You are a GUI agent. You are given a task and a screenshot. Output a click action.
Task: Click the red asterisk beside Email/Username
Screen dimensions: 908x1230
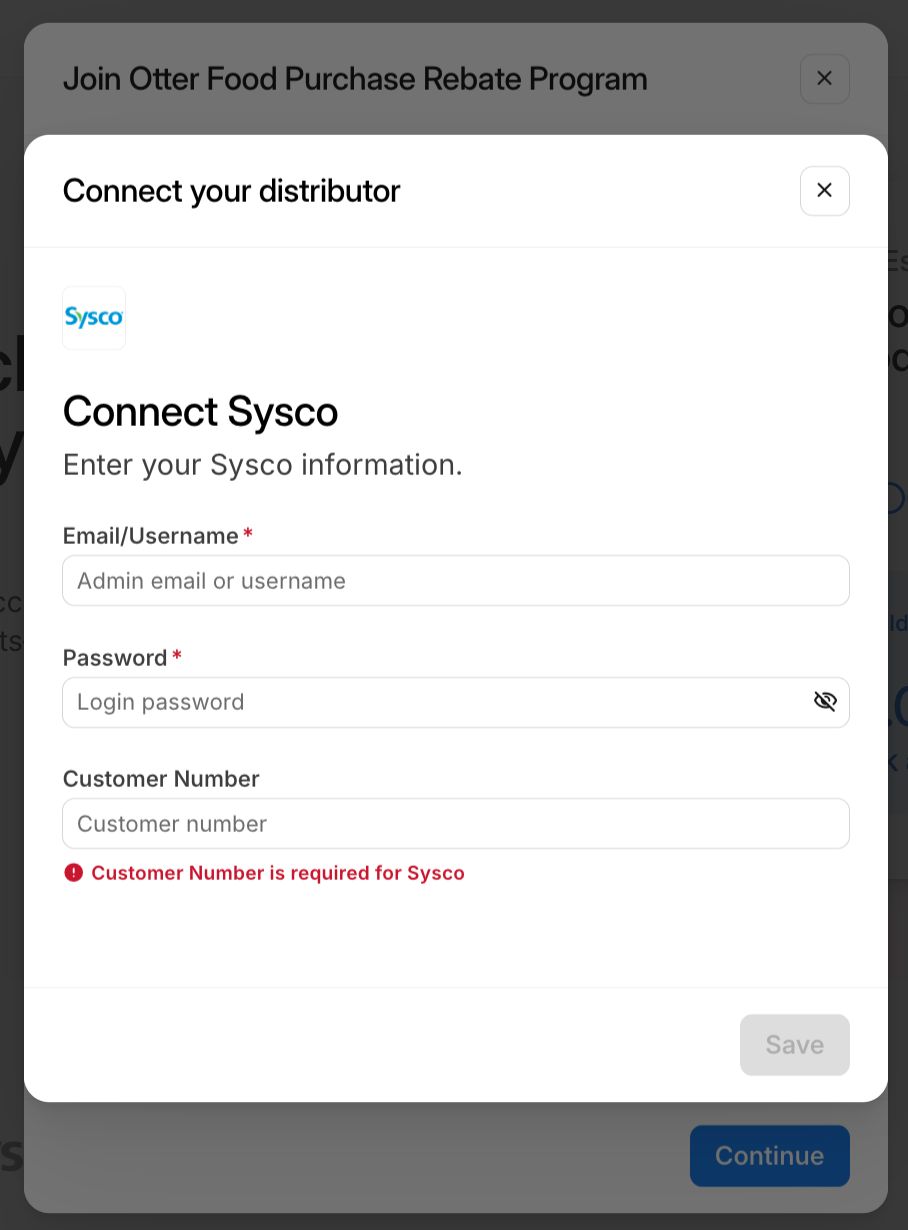pos(248,535)
